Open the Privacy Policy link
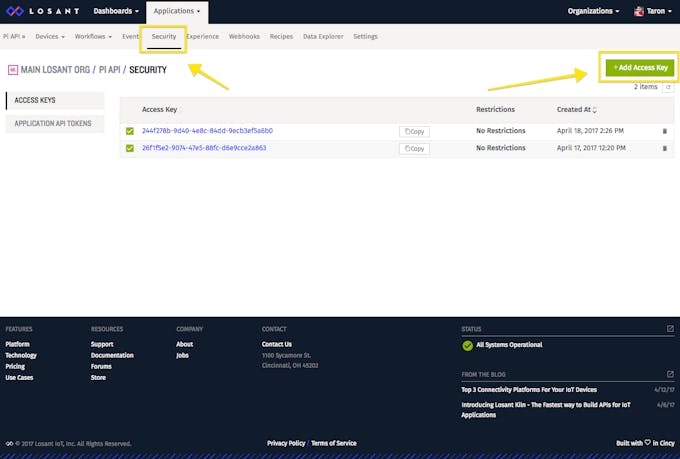Screen dimensions: 680x459 (286, 443)
